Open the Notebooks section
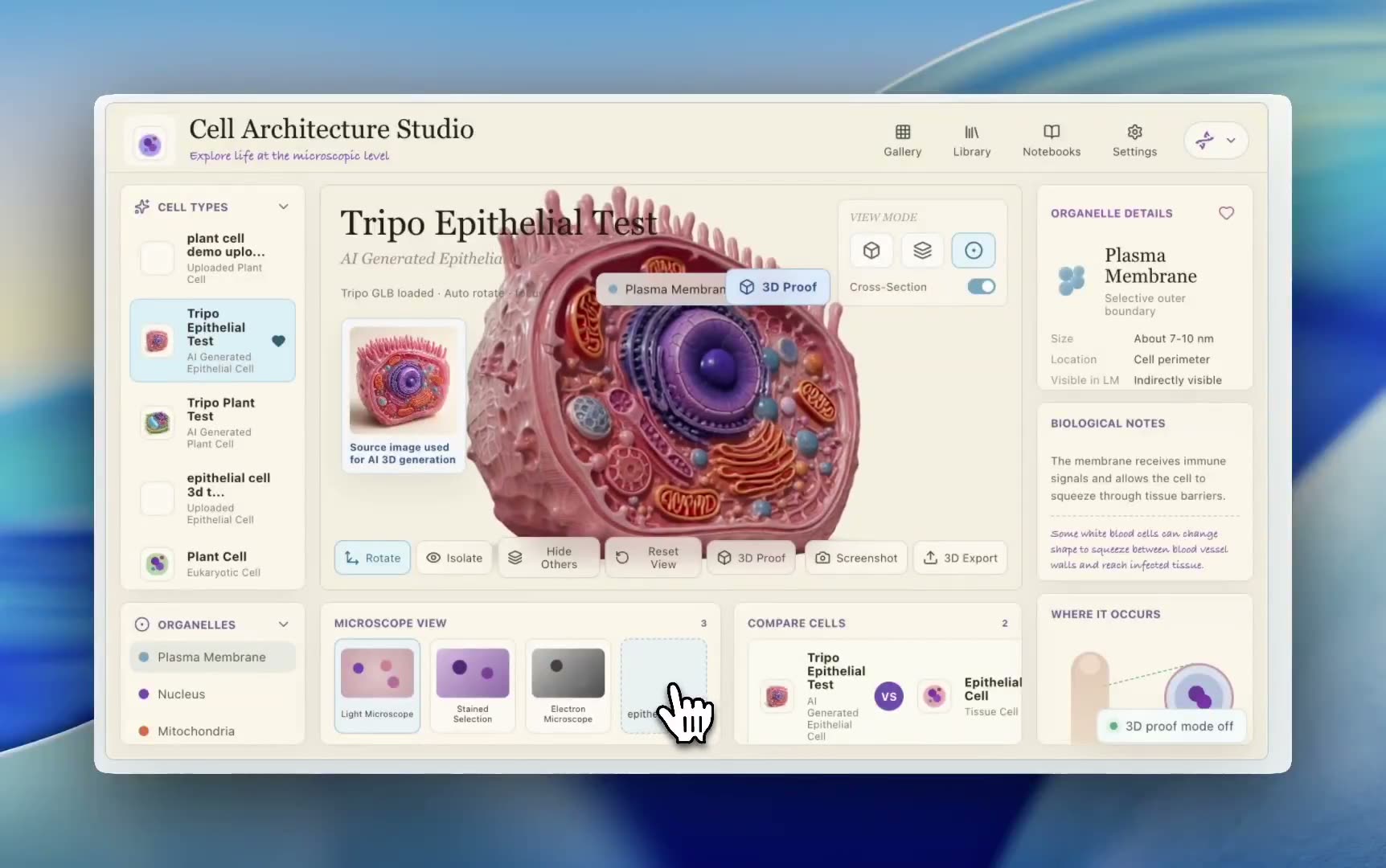 pos(1051,141)
